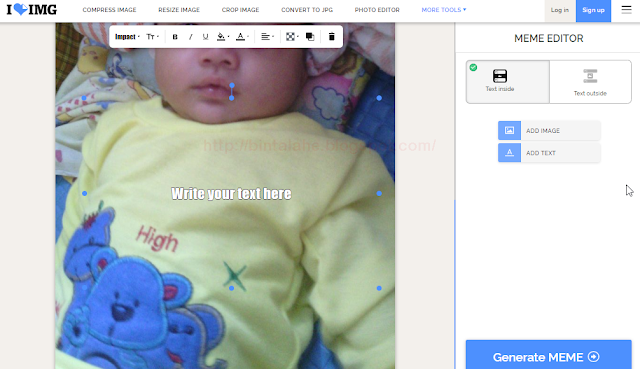Expand the More Tools menu
The width and height of the screenshot is (640, 369).
[x=444, y=10]
